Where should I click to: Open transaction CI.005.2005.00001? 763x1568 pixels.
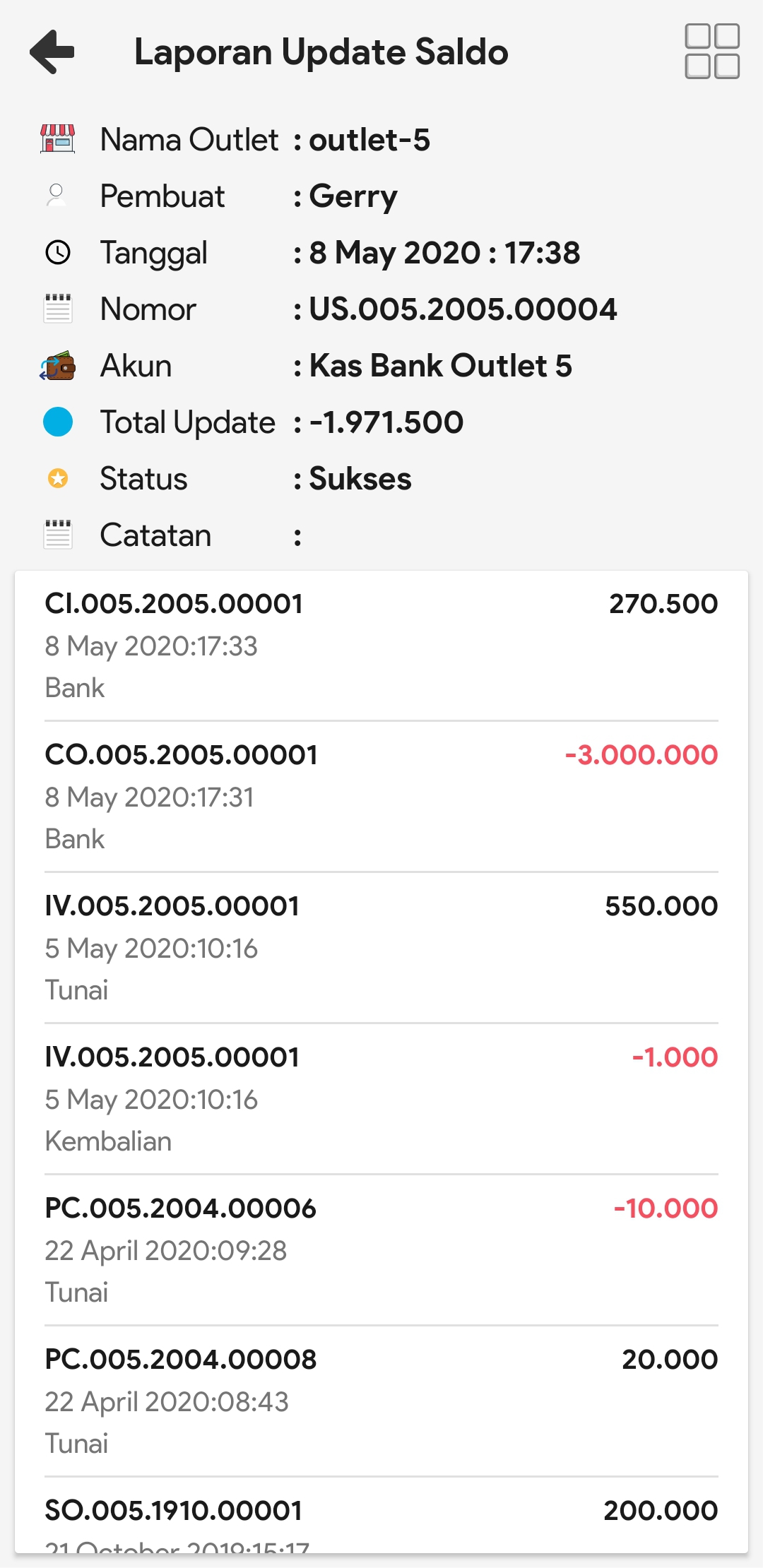(381, 645)
